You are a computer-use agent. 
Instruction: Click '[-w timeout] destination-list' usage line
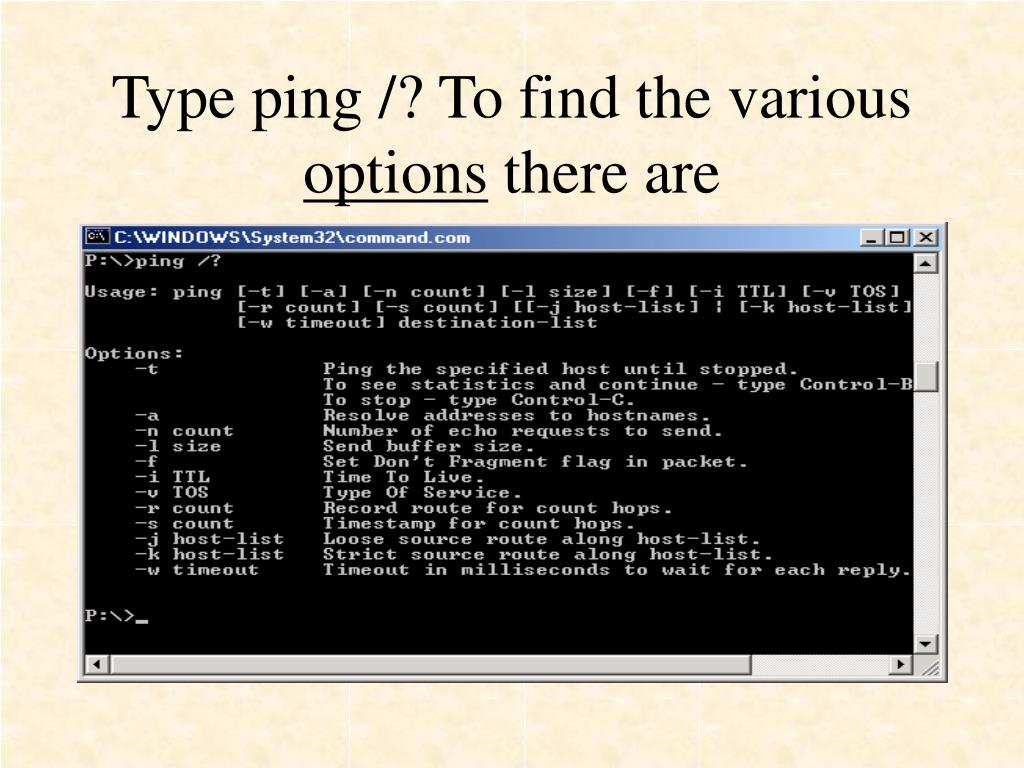pos(417,323)
